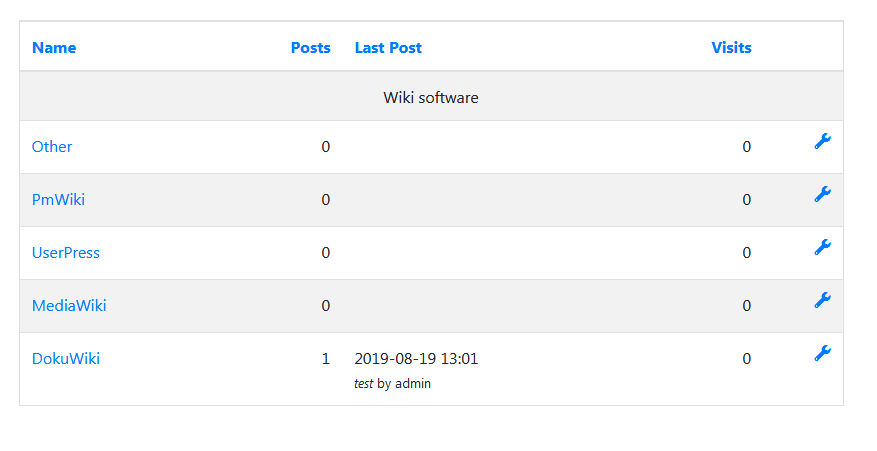Sort by the Posts column header

pyautogui.click(x=310, y=48)
